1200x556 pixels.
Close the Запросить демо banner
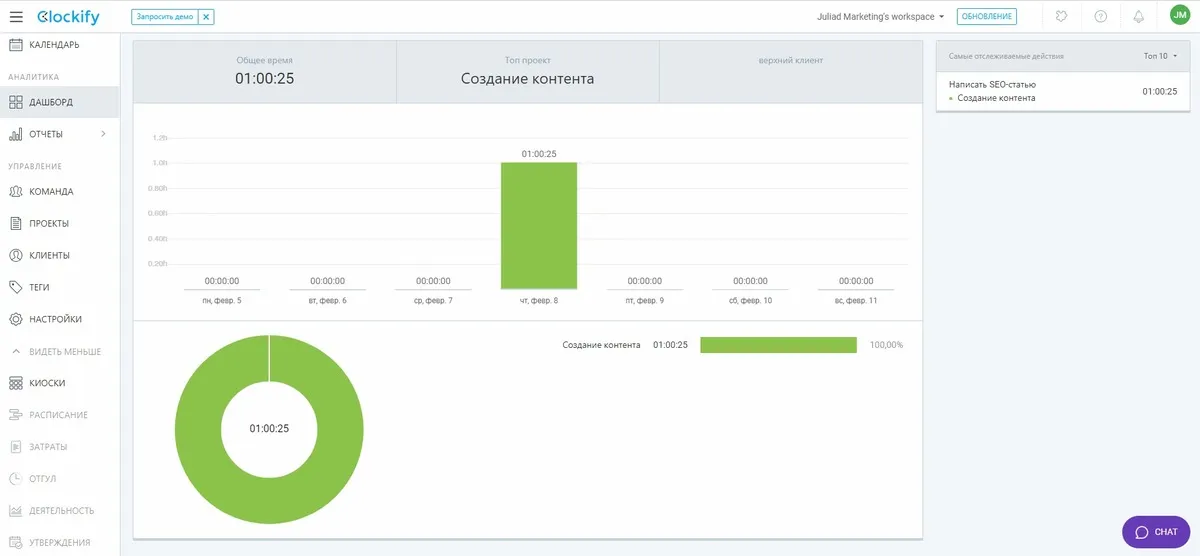point(206,17)
